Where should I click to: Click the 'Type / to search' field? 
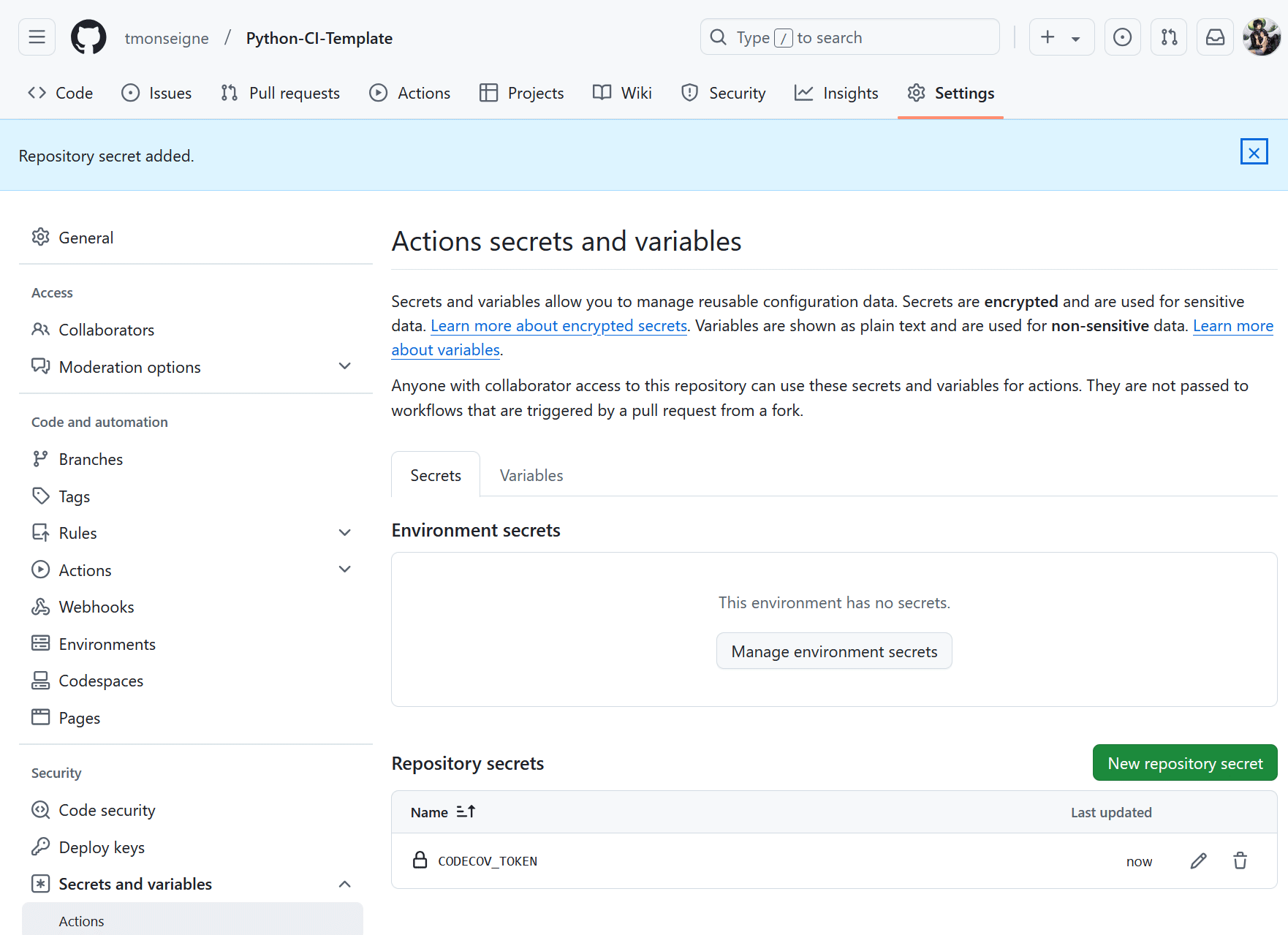coord(849,37)
